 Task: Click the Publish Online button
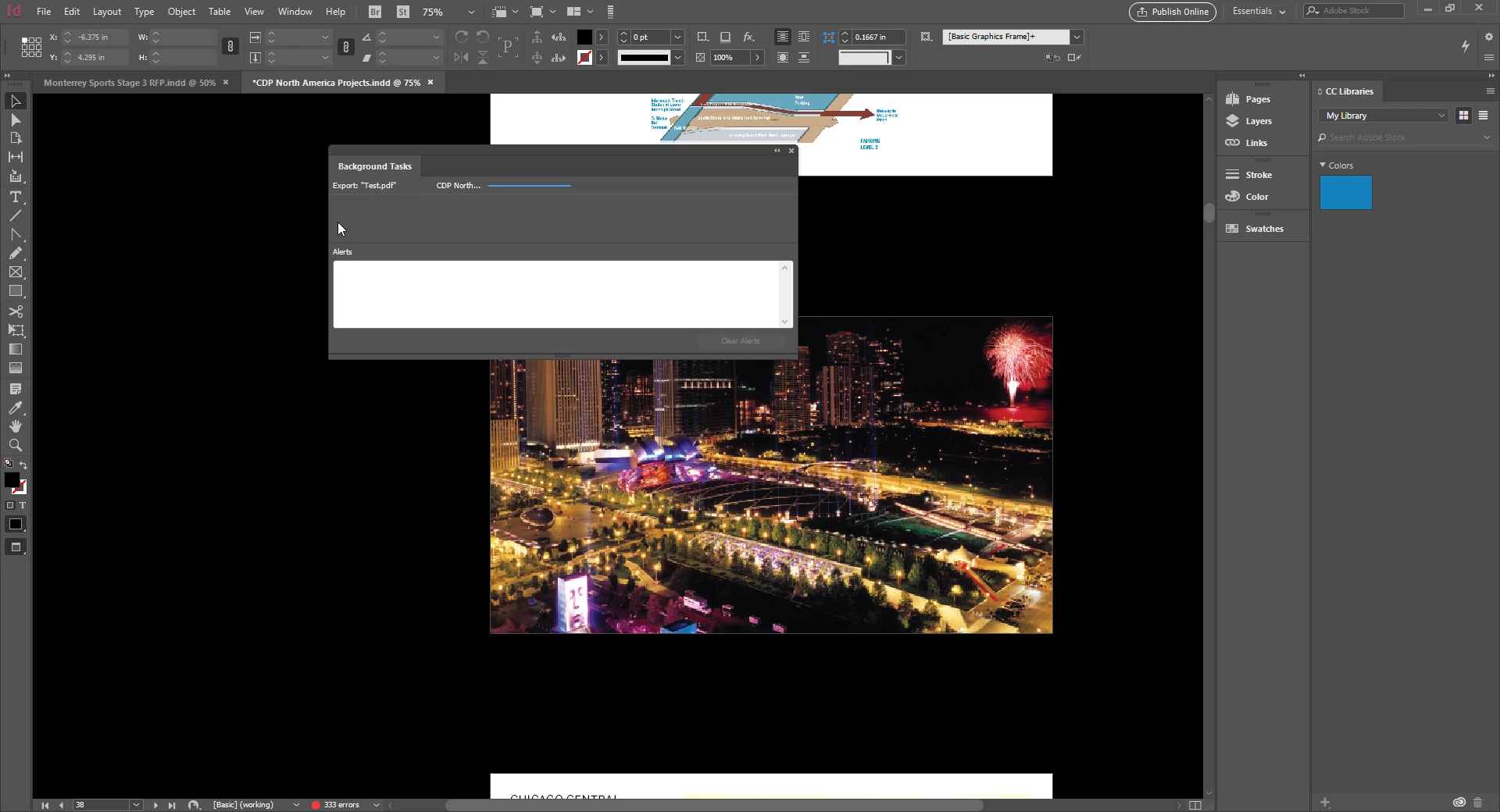[1172, 12]
